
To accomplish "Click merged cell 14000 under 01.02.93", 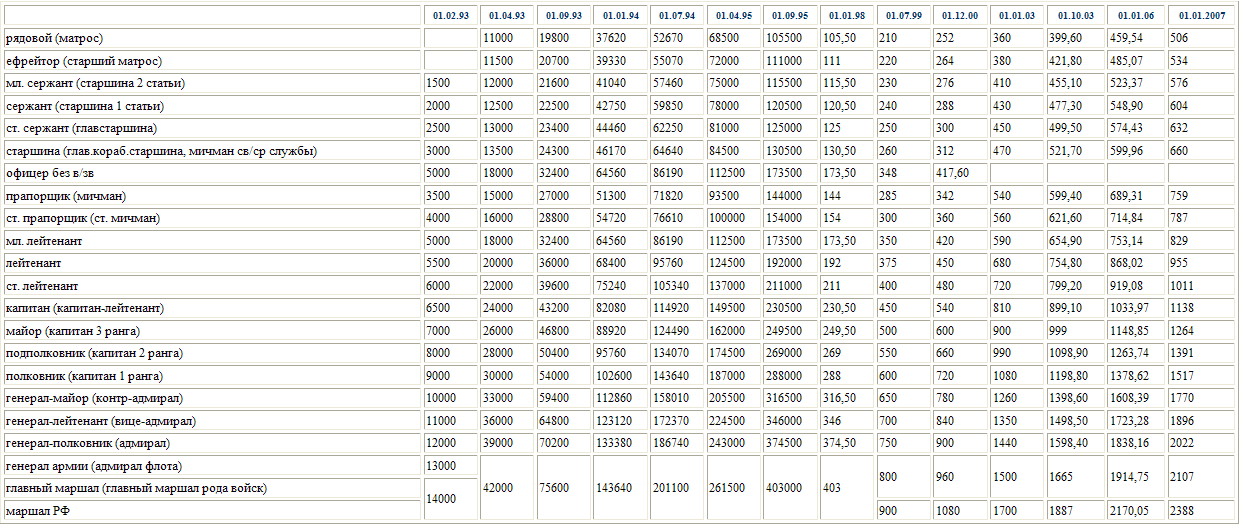I will click(x=441, y=499).
